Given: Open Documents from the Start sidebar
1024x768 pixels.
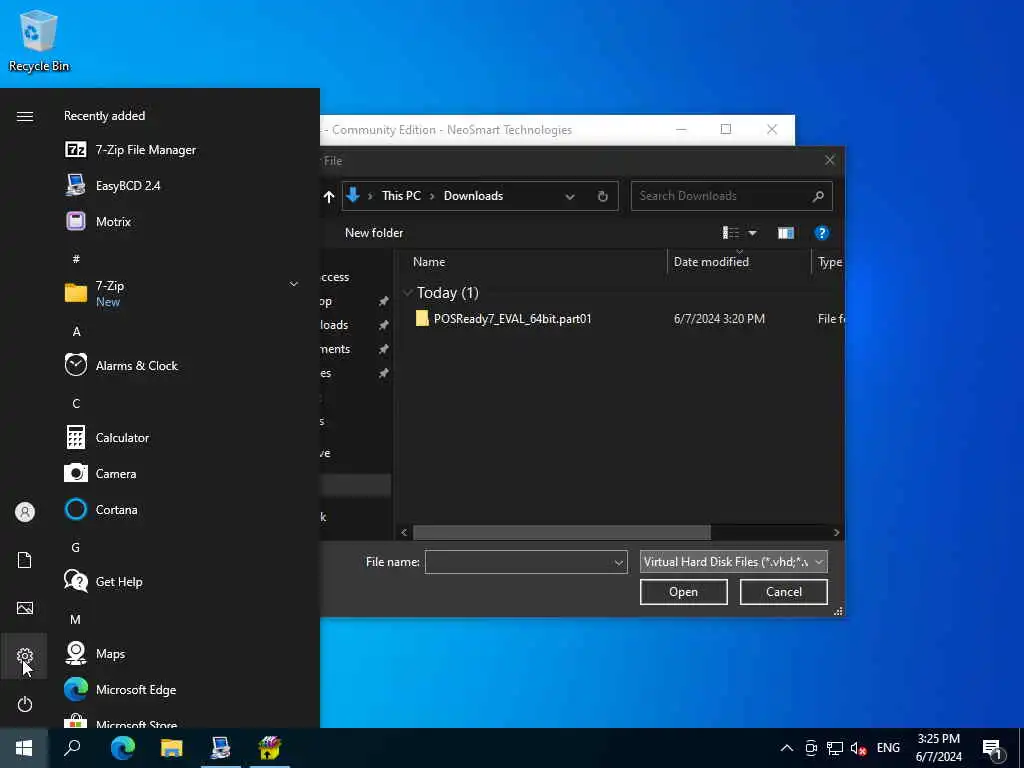Looking at the screenshot, I should point(25,560).
